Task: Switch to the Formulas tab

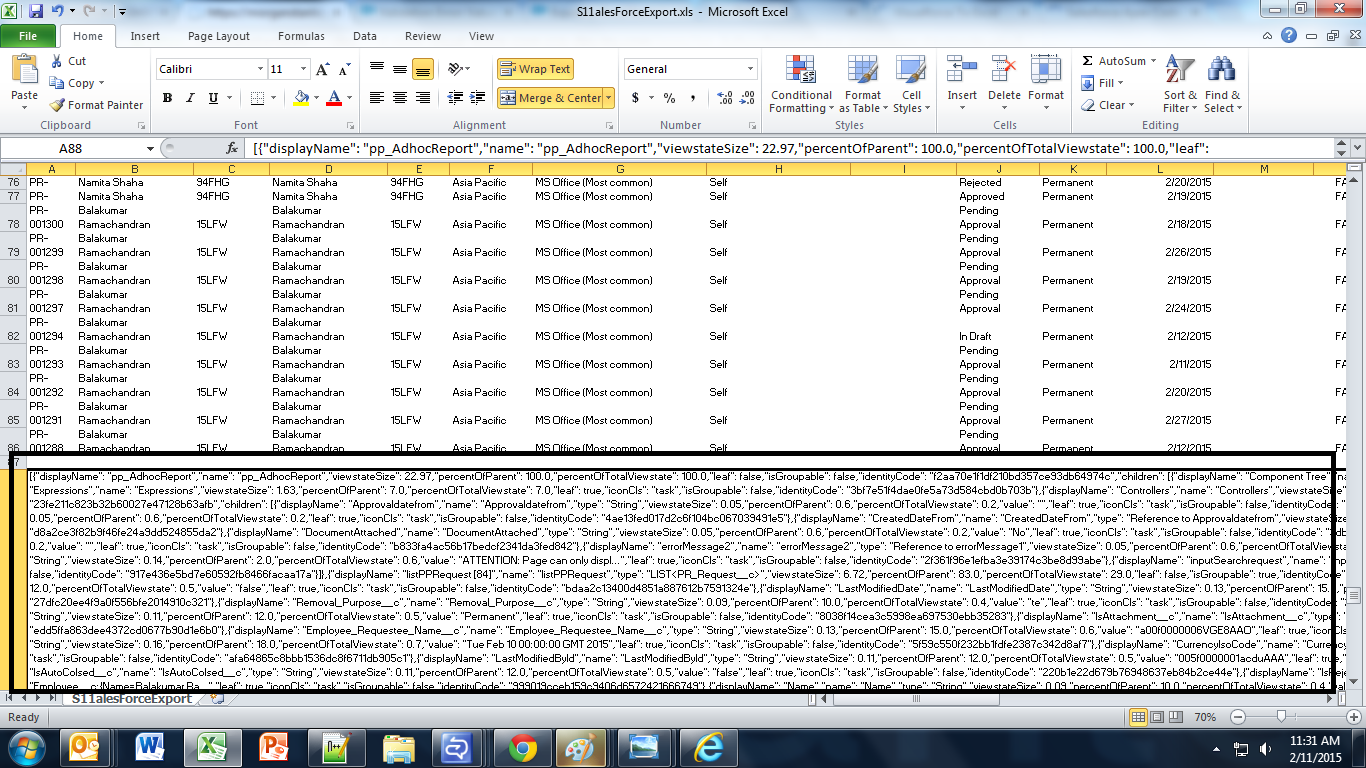Action: [x=301, y=36]
